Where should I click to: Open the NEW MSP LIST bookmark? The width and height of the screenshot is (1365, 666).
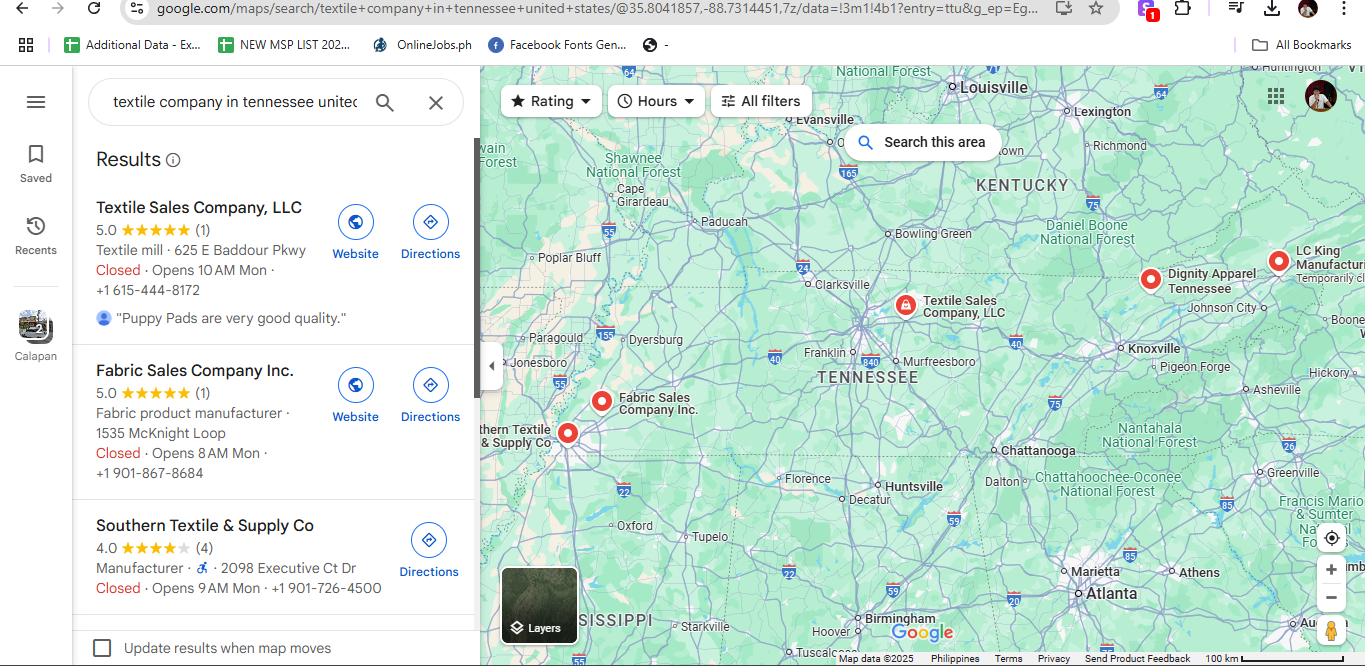pyautogui.click(x=285, y=45)
